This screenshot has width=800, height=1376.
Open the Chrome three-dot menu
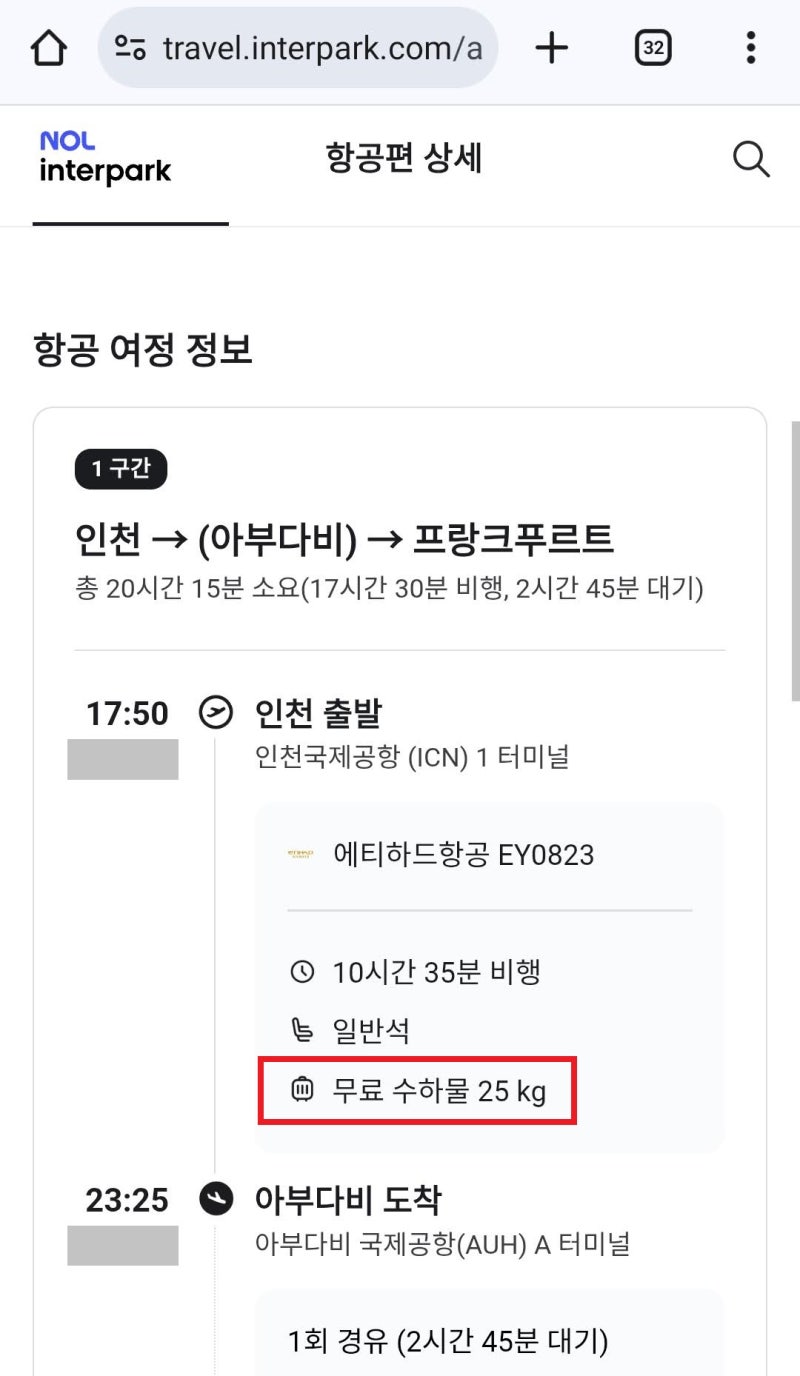coord(751,47)
